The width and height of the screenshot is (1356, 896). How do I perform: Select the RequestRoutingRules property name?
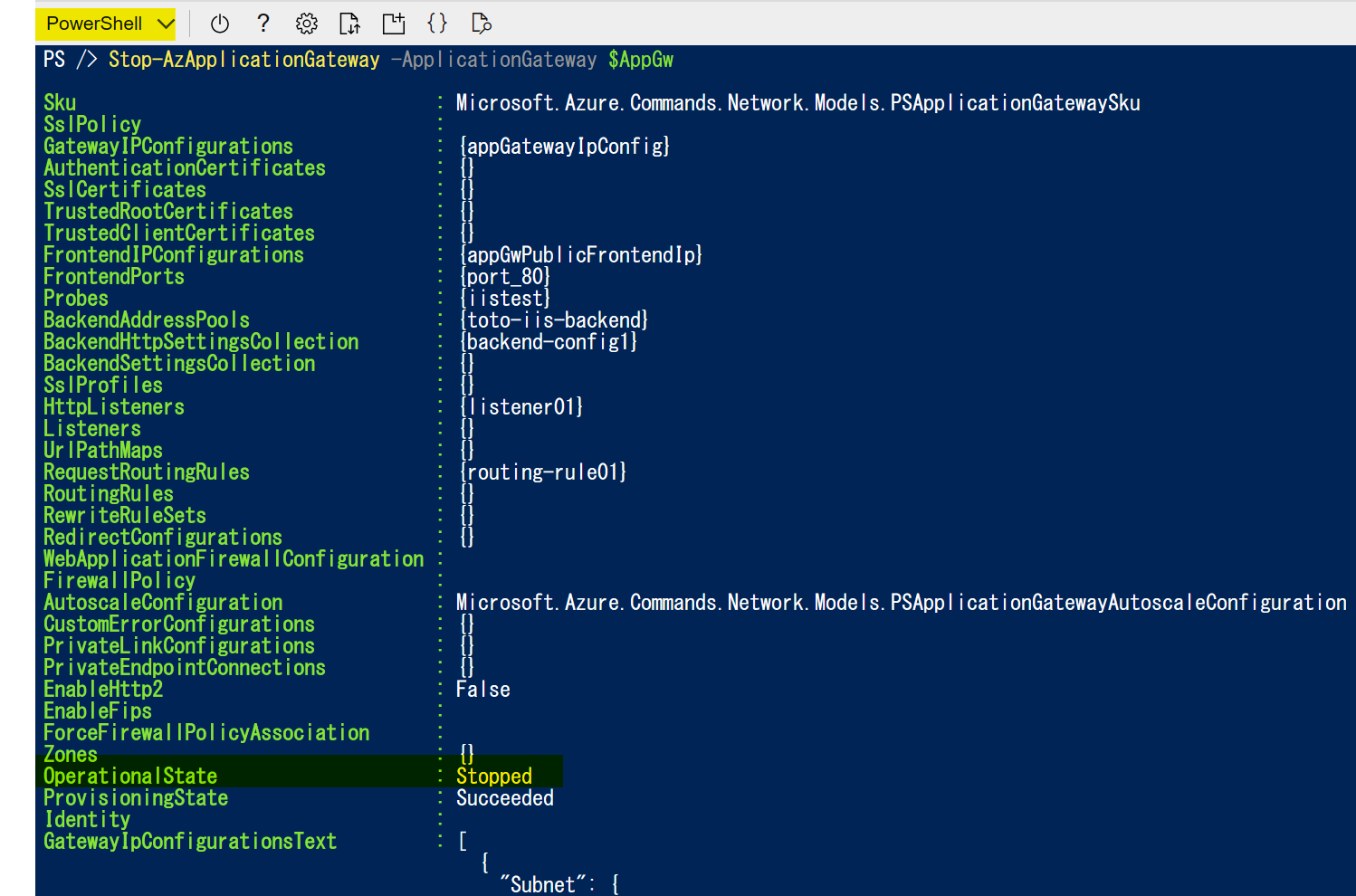(147, 472)
